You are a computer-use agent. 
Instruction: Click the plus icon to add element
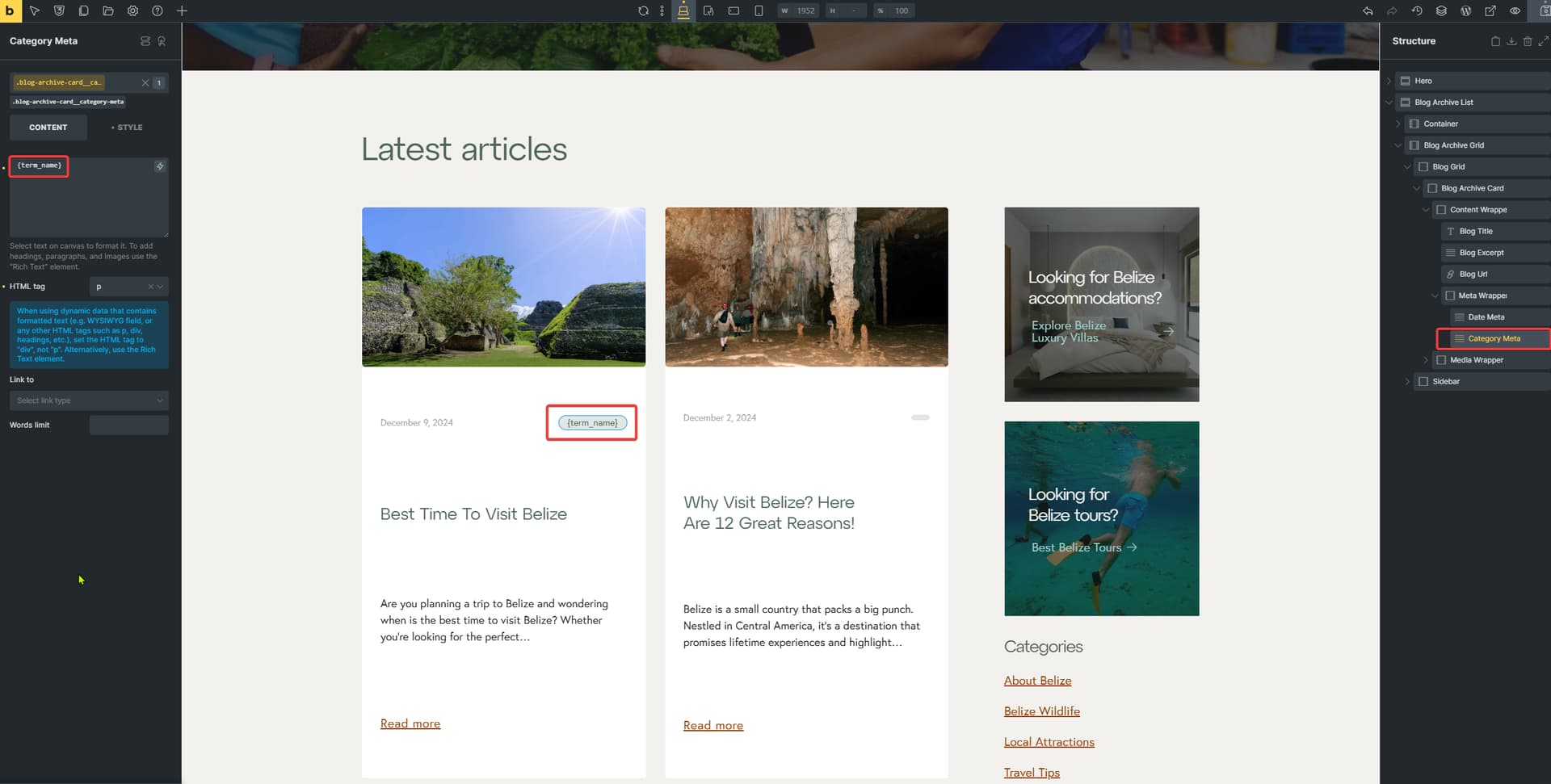click(x=182, y=10)
